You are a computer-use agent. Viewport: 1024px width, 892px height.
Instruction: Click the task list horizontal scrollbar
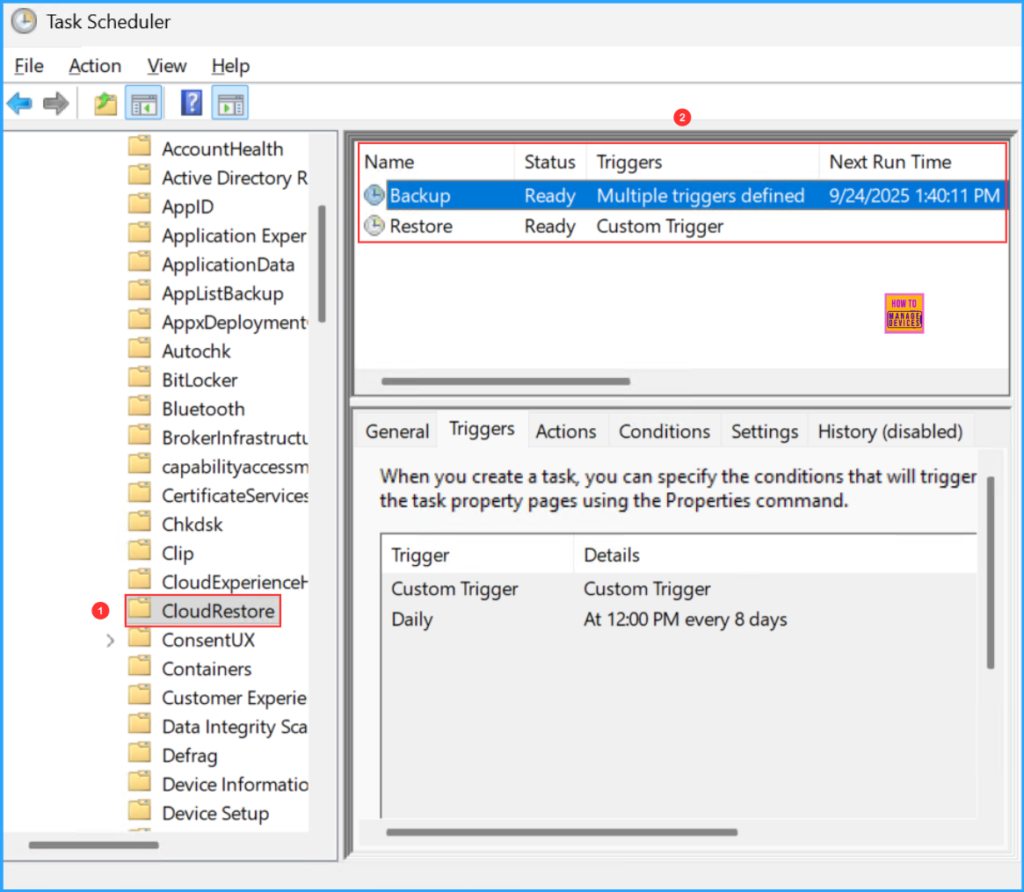505,381
